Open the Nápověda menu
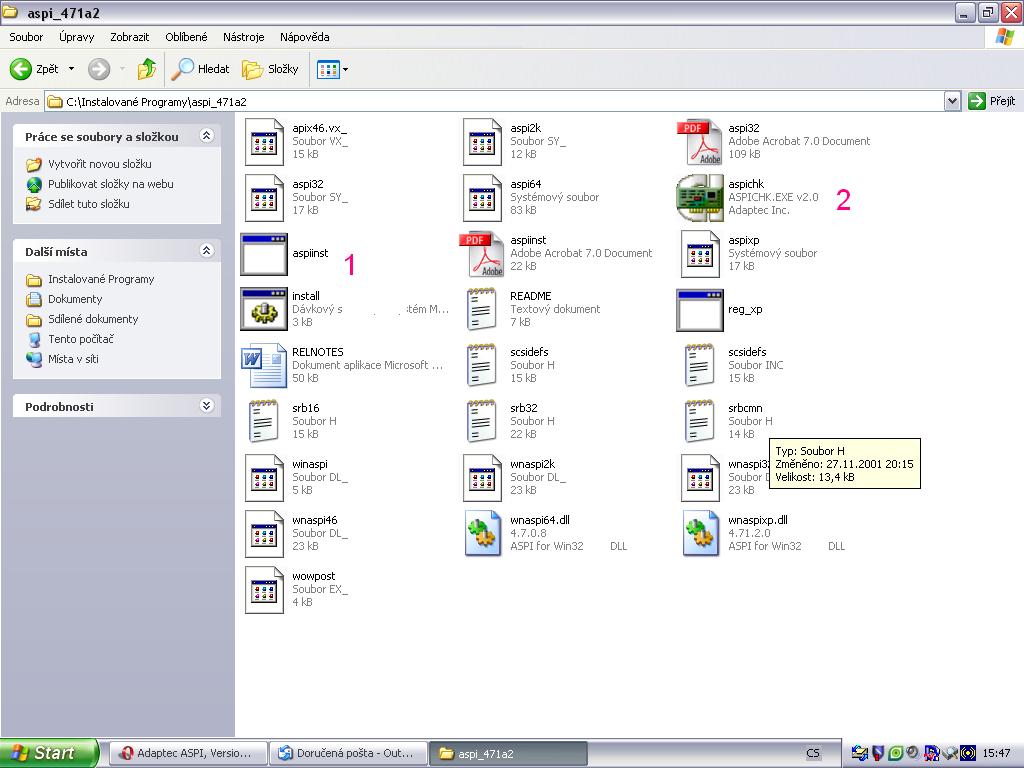The height and width of the screenshot is (768, 1024). pos(304,37)
